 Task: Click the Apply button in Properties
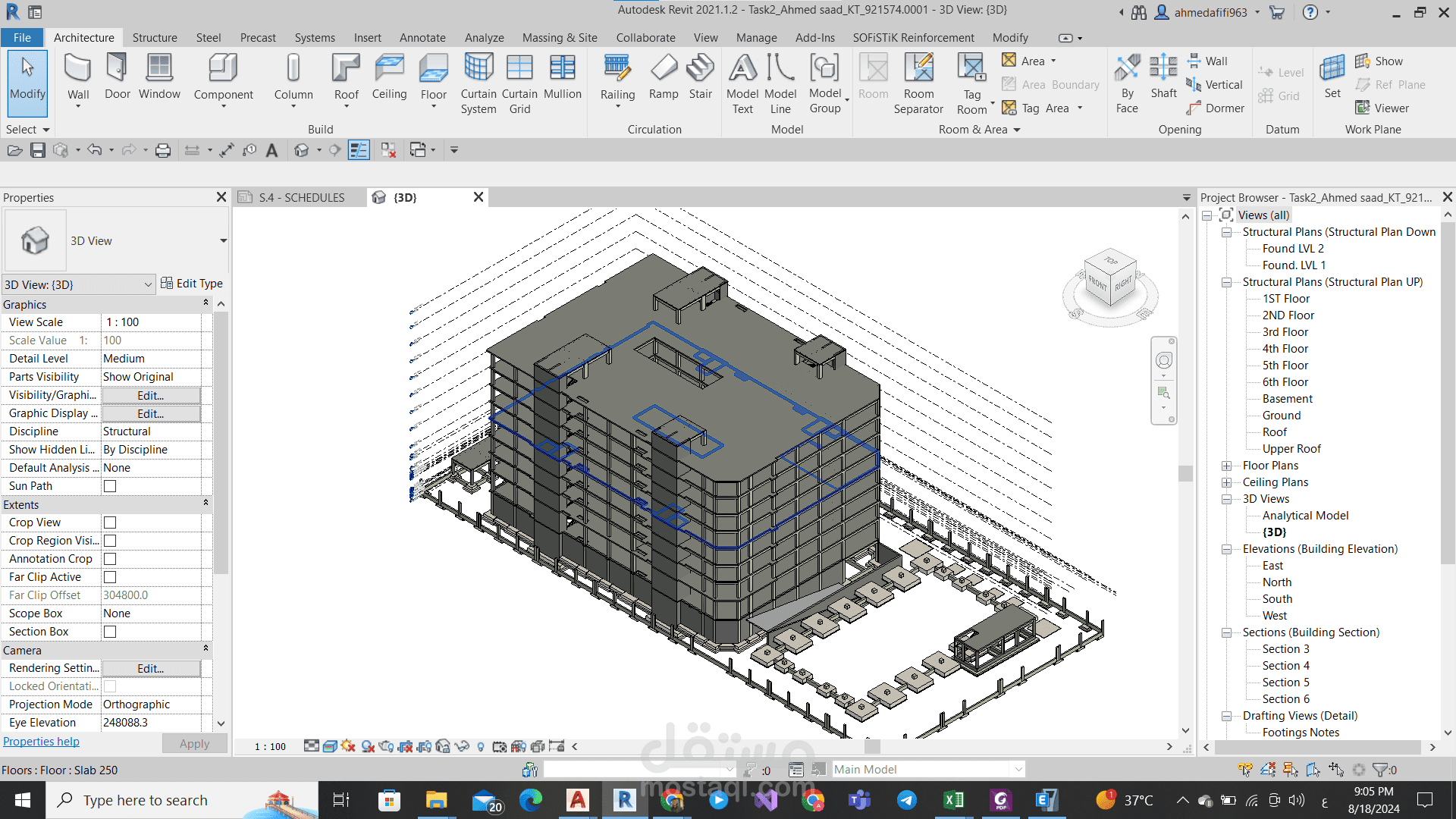pyautogui.click(x=193, y=743)
